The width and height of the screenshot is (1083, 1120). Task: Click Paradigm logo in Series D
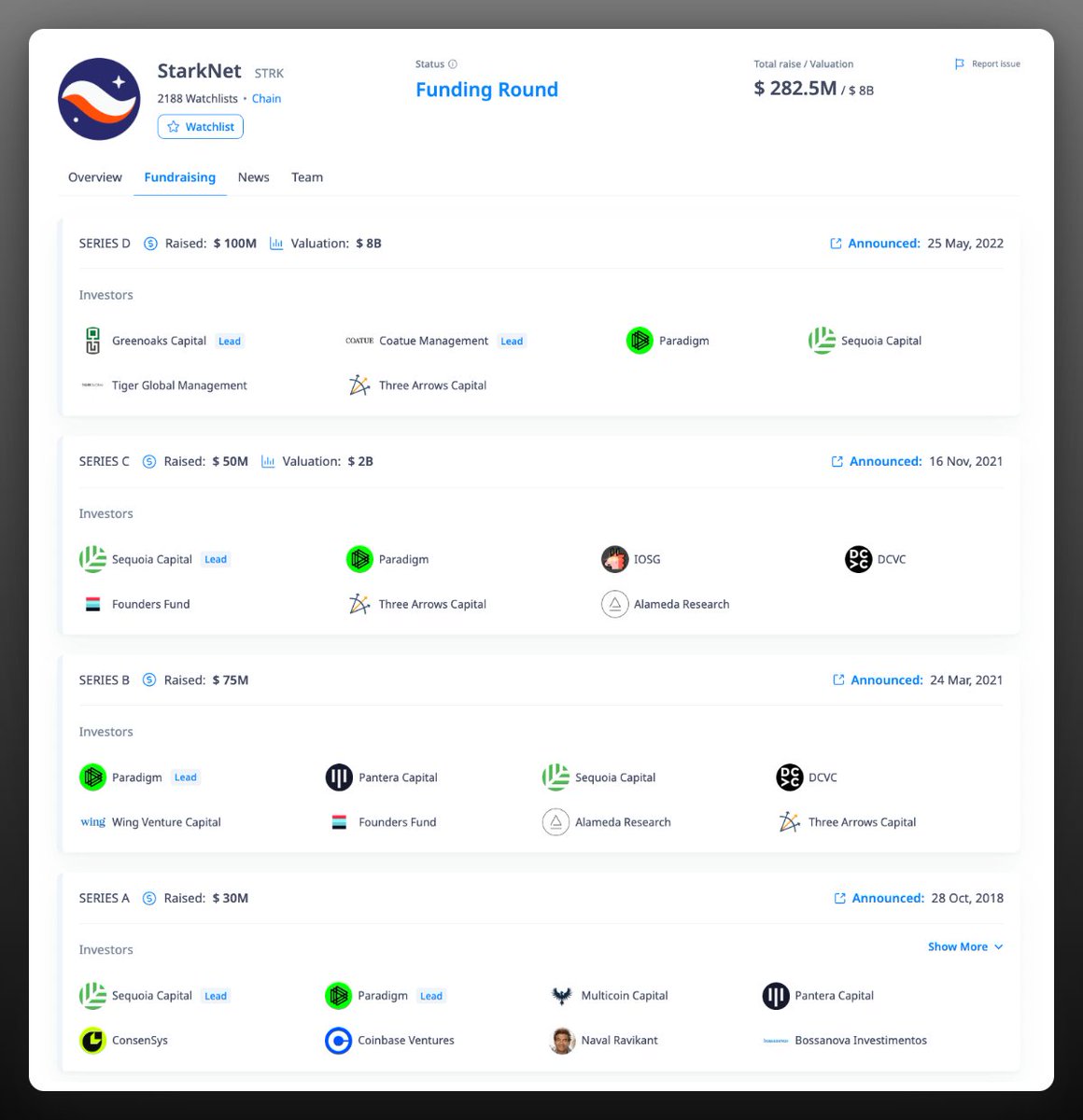(x=640, y=341)
